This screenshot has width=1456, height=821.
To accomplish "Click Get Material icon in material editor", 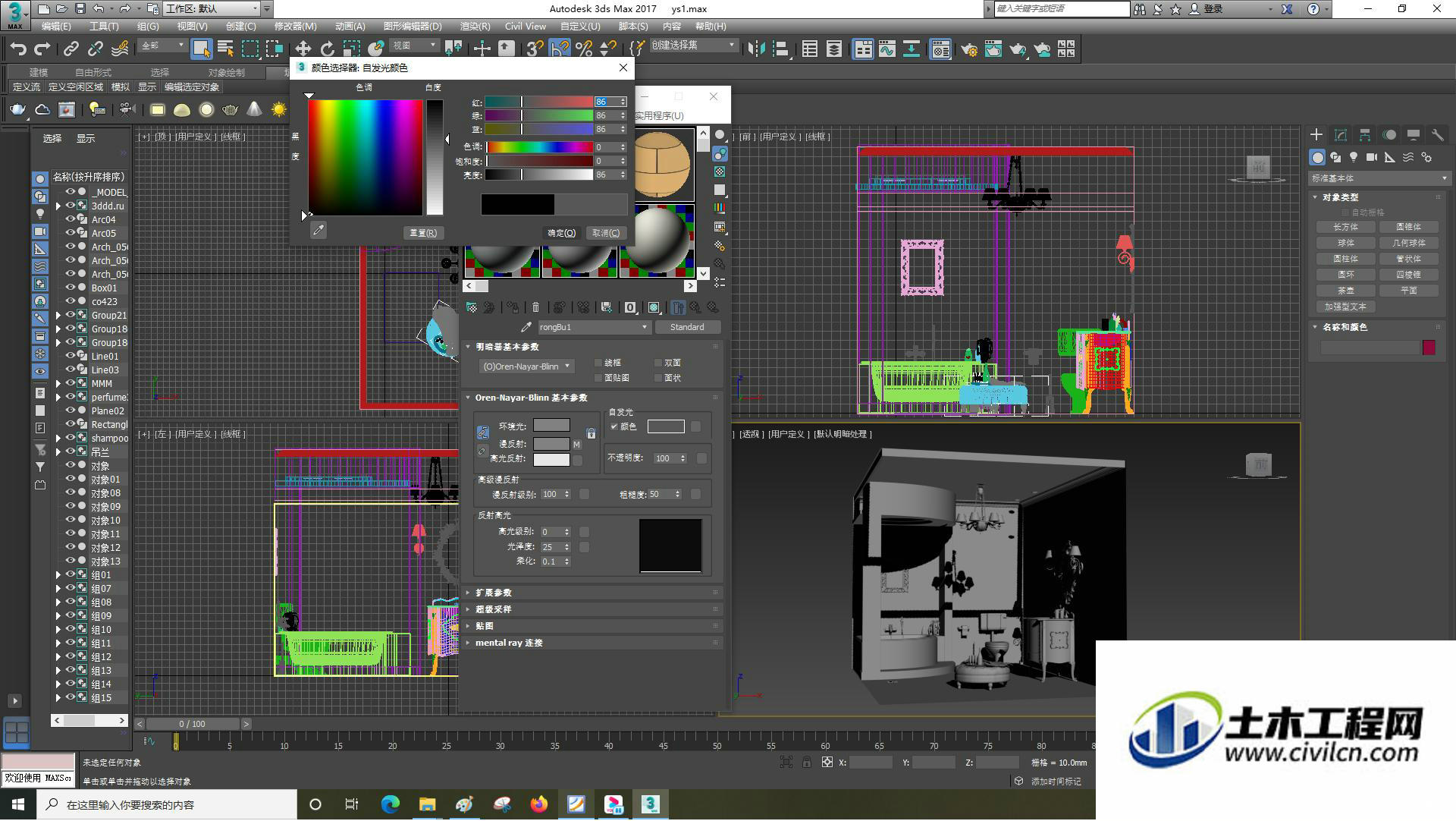I will tap(472, 307).
